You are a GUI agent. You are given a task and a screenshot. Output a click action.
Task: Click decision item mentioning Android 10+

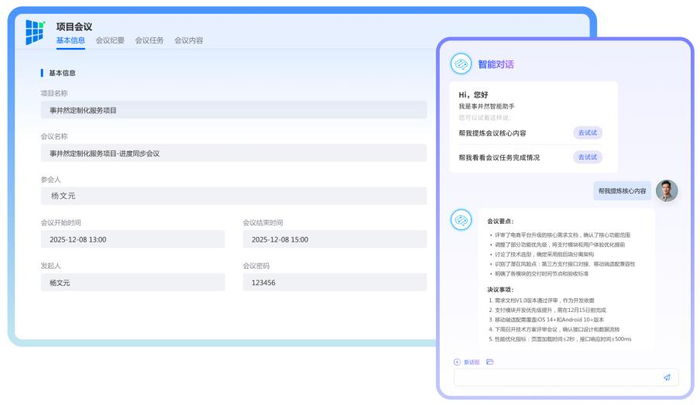546,320
